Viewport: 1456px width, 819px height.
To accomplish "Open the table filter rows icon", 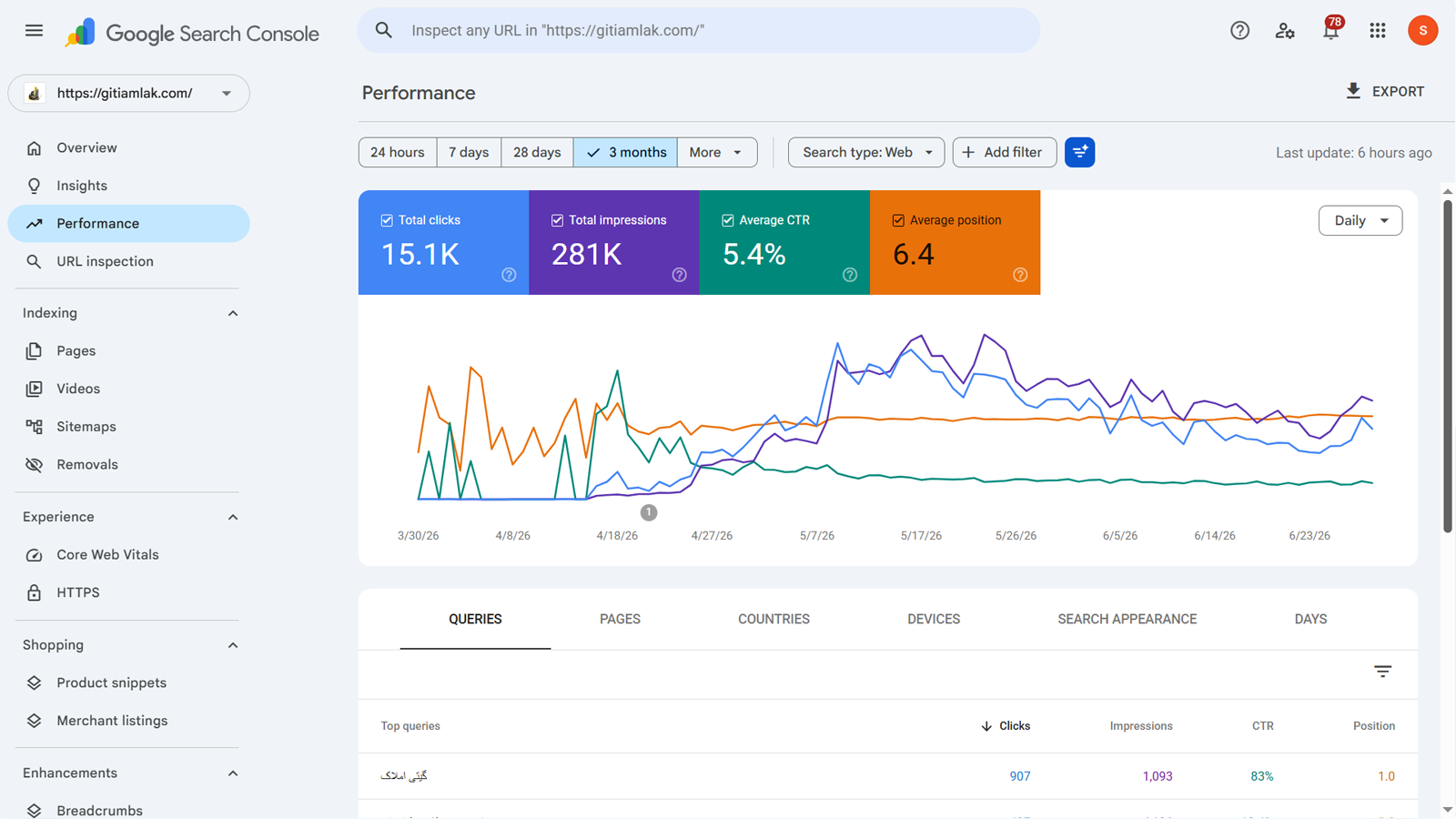I will click(1382, 672).
